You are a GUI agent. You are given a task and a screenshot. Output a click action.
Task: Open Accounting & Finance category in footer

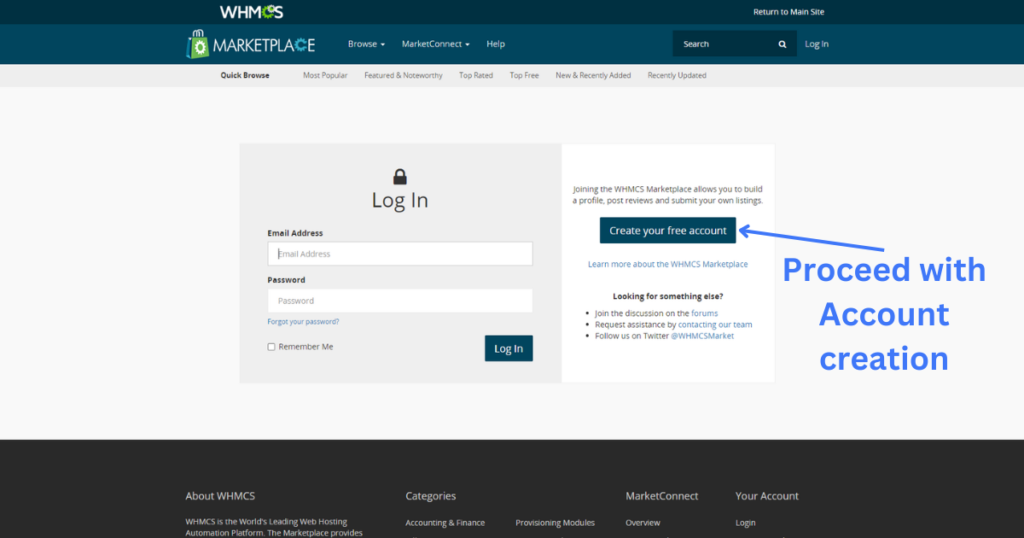click(x=445, y=522)
